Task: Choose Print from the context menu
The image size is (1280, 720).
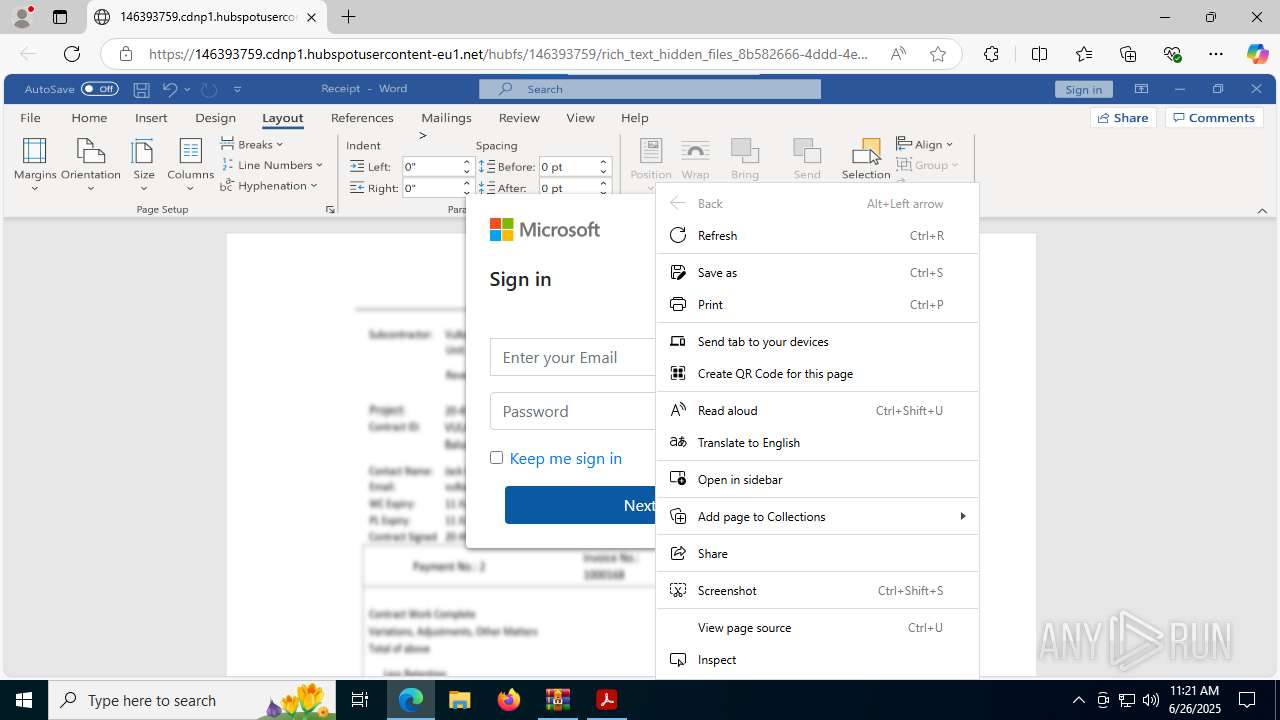Action: pyautogui.click(x=817, y=304)
